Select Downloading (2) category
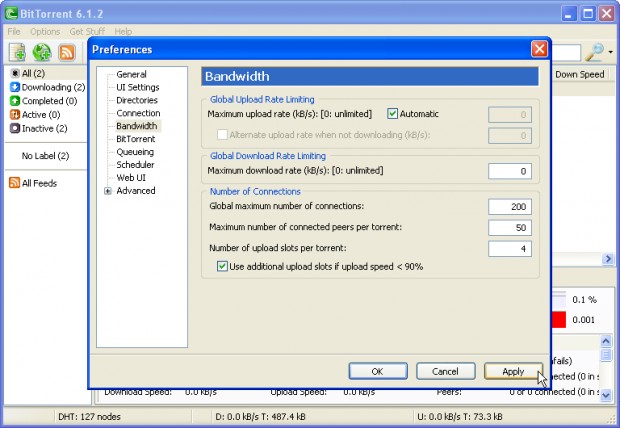The height and width of the screenshot is (428, 620). click(47, 87)
